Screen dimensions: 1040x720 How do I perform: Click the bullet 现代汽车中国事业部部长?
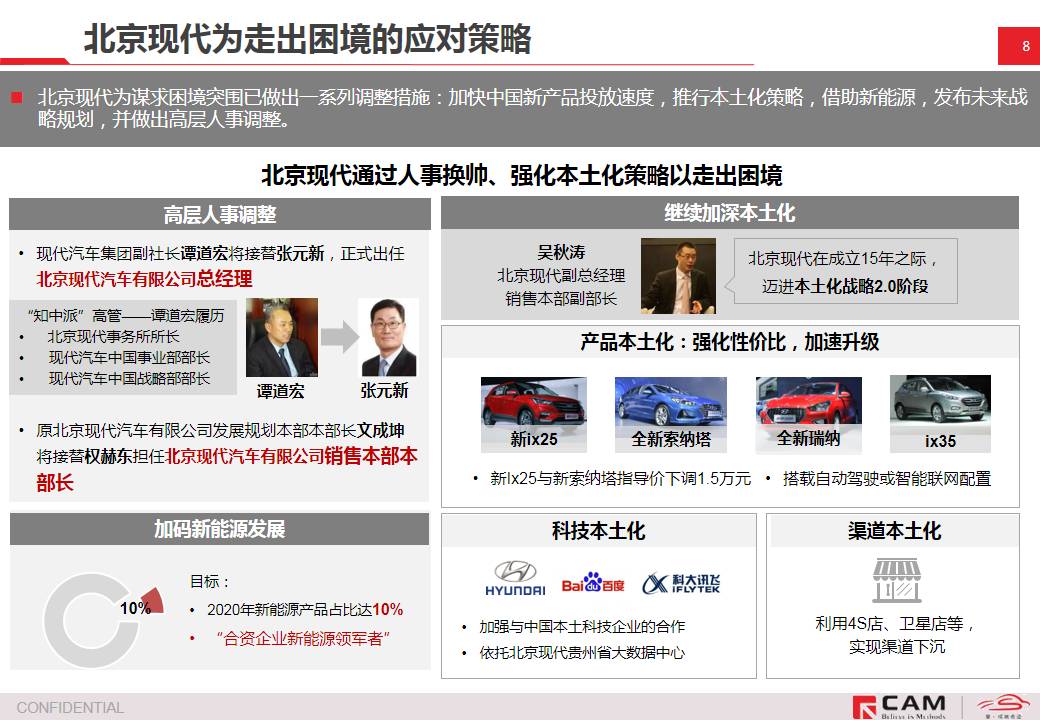(129, 358)
